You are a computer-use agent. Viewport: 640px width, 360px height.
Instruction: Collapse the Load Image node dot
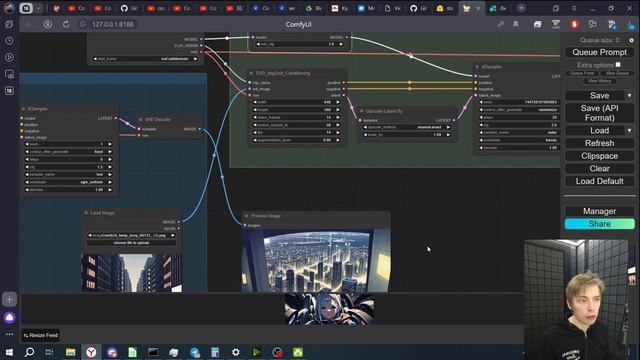tap(86, 213)
